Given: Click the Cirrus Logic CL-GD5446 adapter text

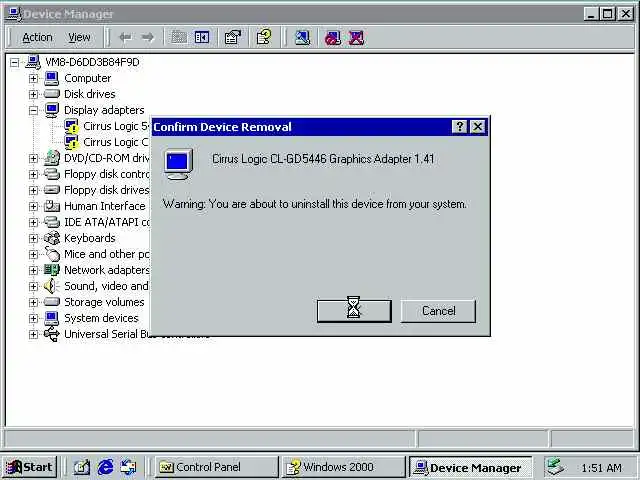Looking at the screenshot, I should [323, 159].
